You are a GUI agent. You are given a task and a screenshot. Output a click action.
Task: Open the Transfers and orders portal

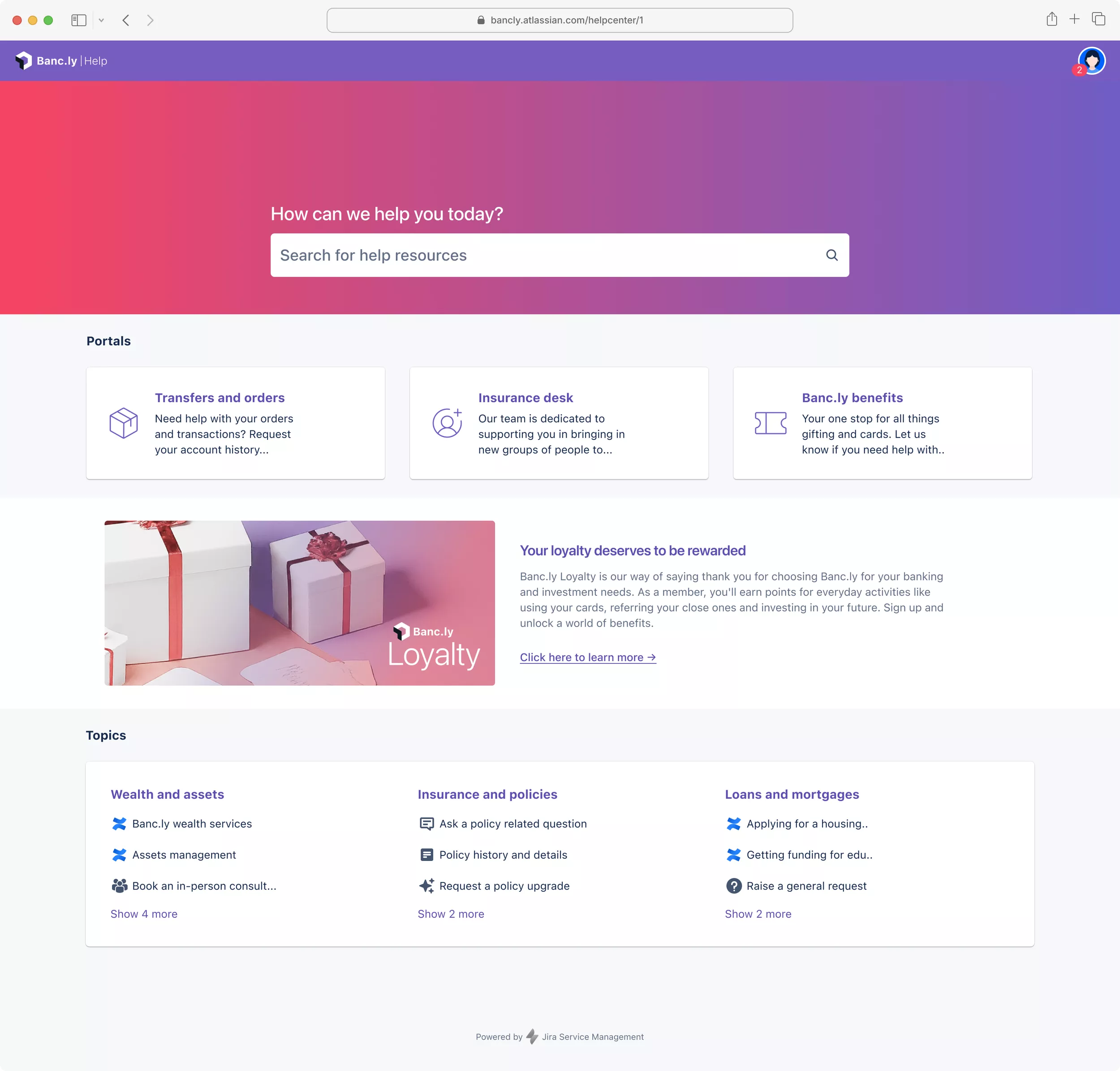click(235, 423)
